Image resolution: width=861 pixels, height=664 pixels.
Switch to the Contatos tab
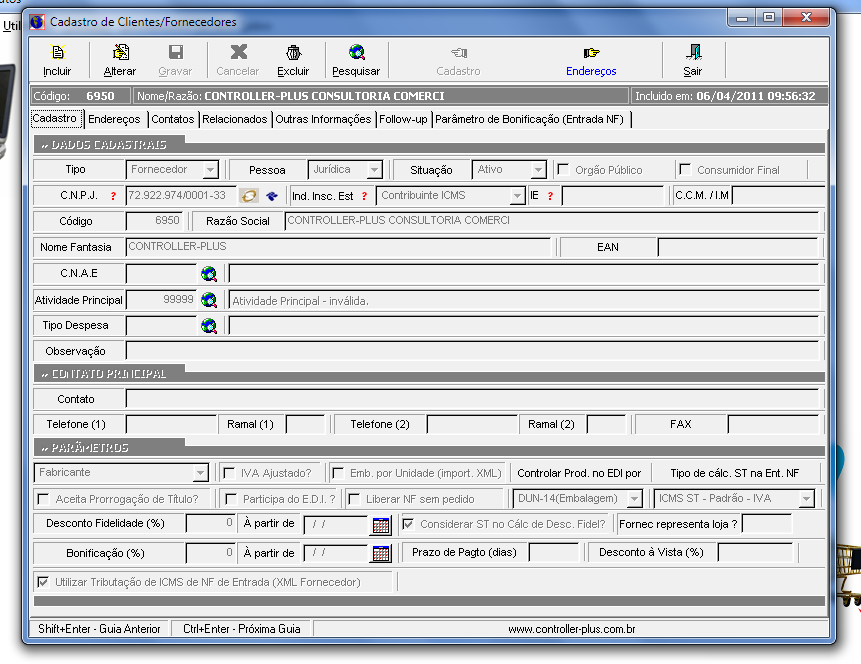pyautogui.click(x=172, y=119)
